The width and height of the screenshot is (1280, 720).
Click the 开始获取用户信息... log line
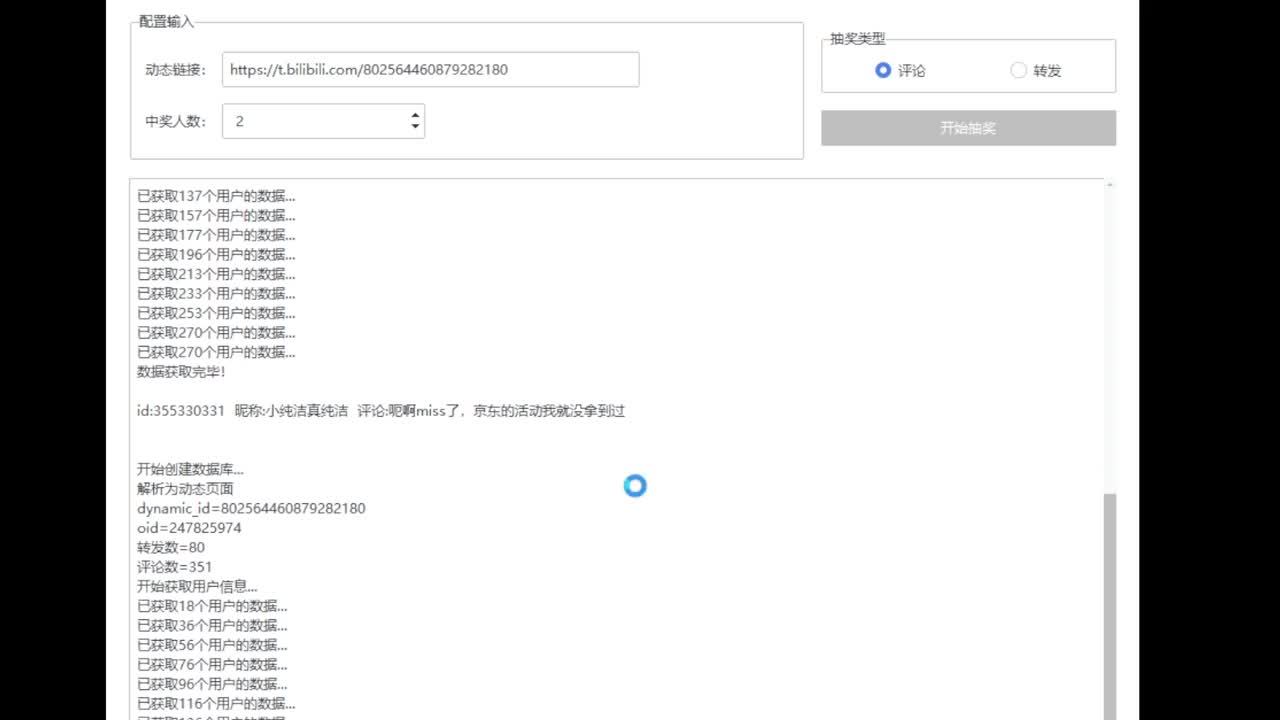click(x=197, y=586)
